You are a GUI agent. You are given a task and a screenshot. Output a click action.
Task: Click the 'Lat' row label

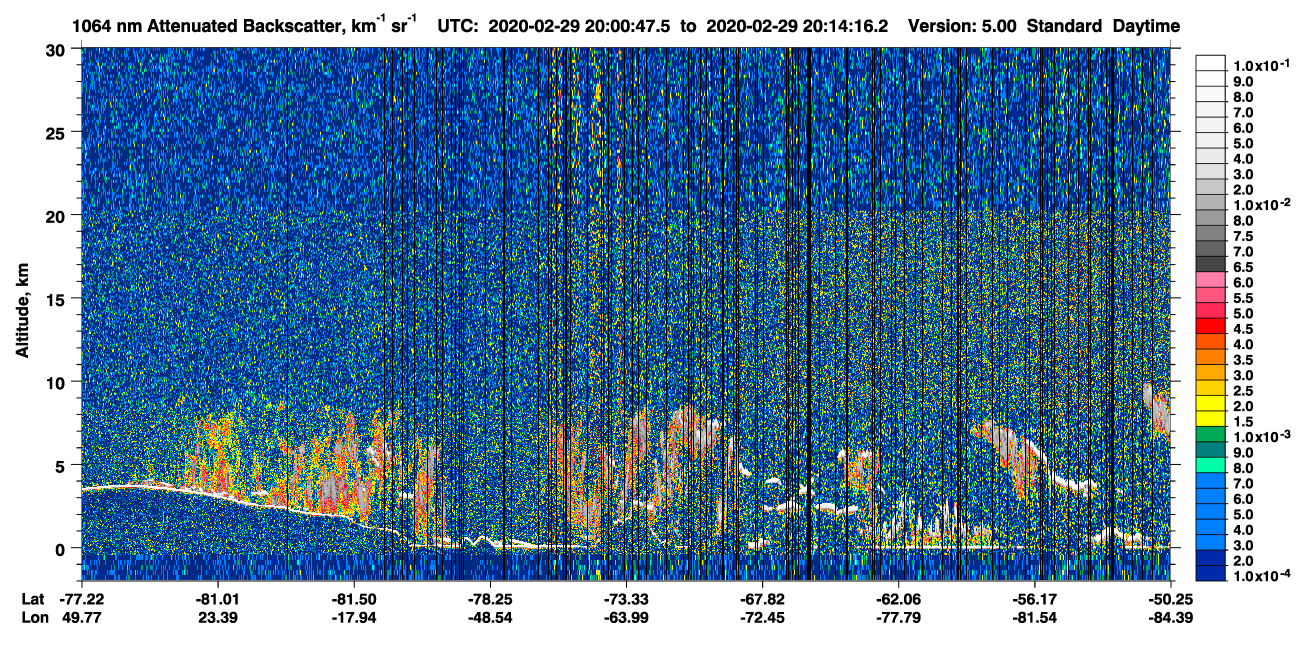pos(32,598)
